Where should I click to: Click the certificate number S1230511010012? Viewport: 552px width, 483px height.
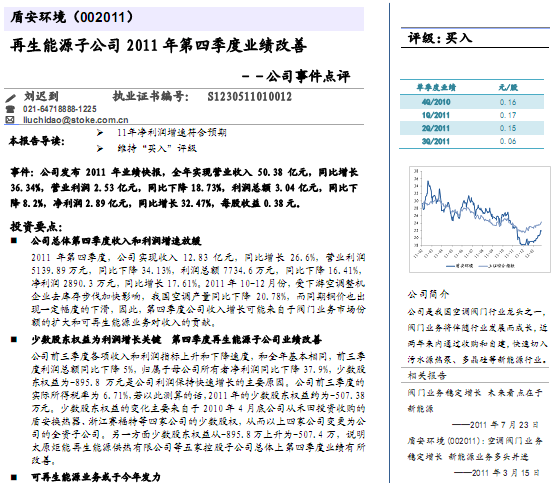click(250, 96)
